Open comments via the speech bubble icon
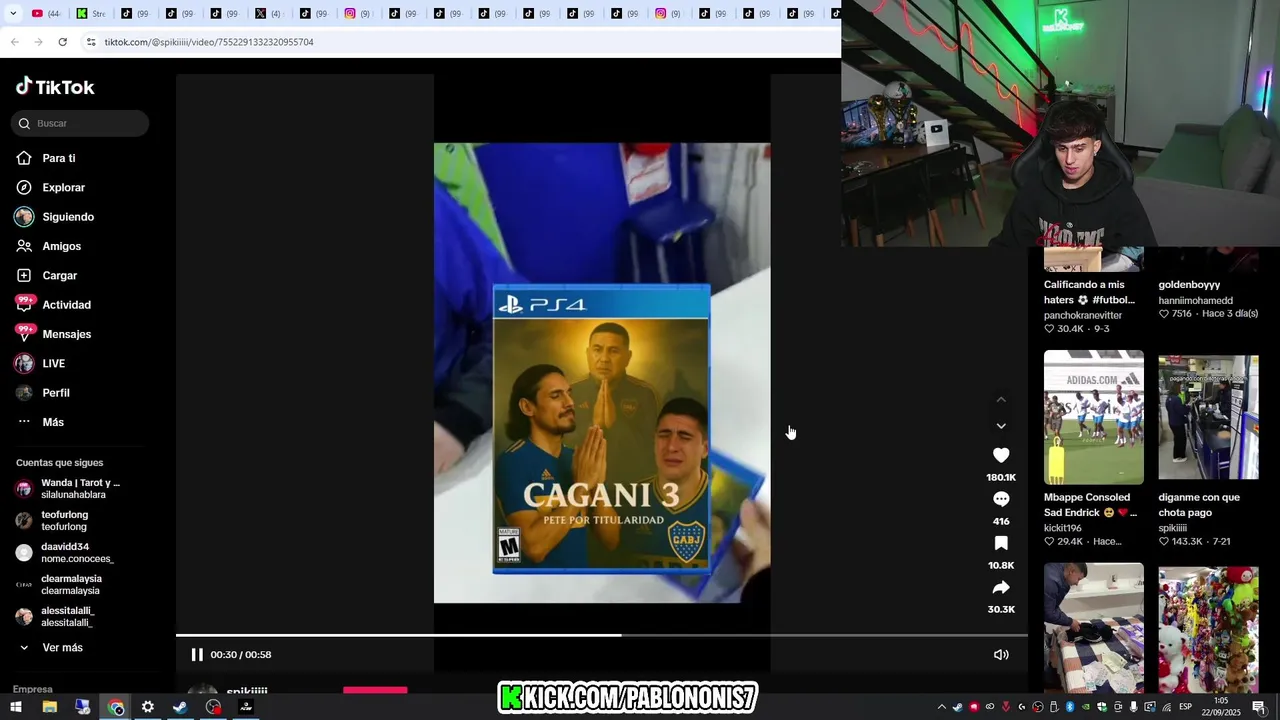 (1001, 499)
